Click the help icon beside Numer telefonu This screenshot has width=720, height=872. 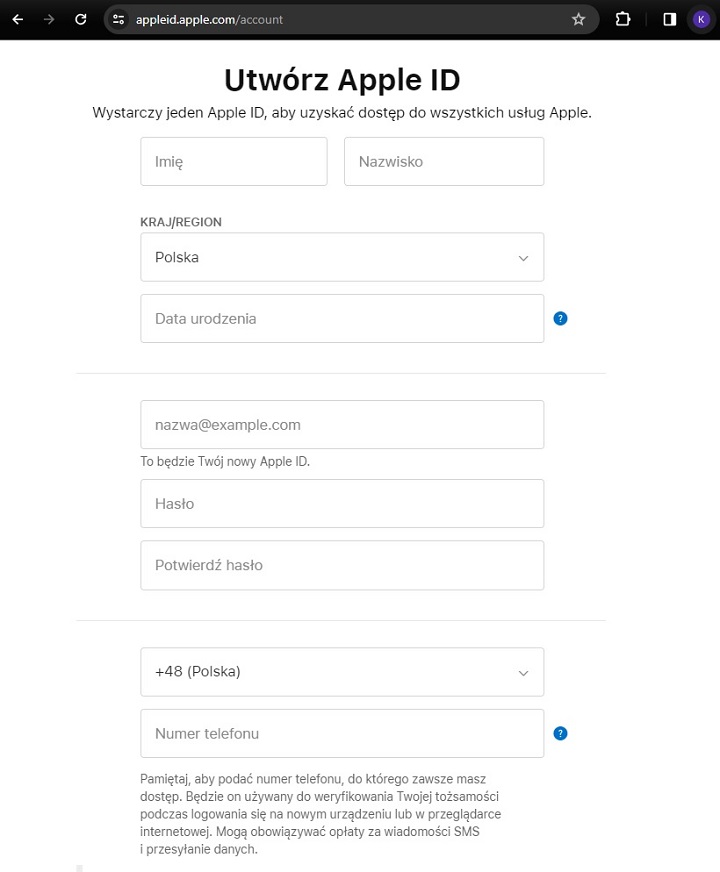click(x=560, y=734)
